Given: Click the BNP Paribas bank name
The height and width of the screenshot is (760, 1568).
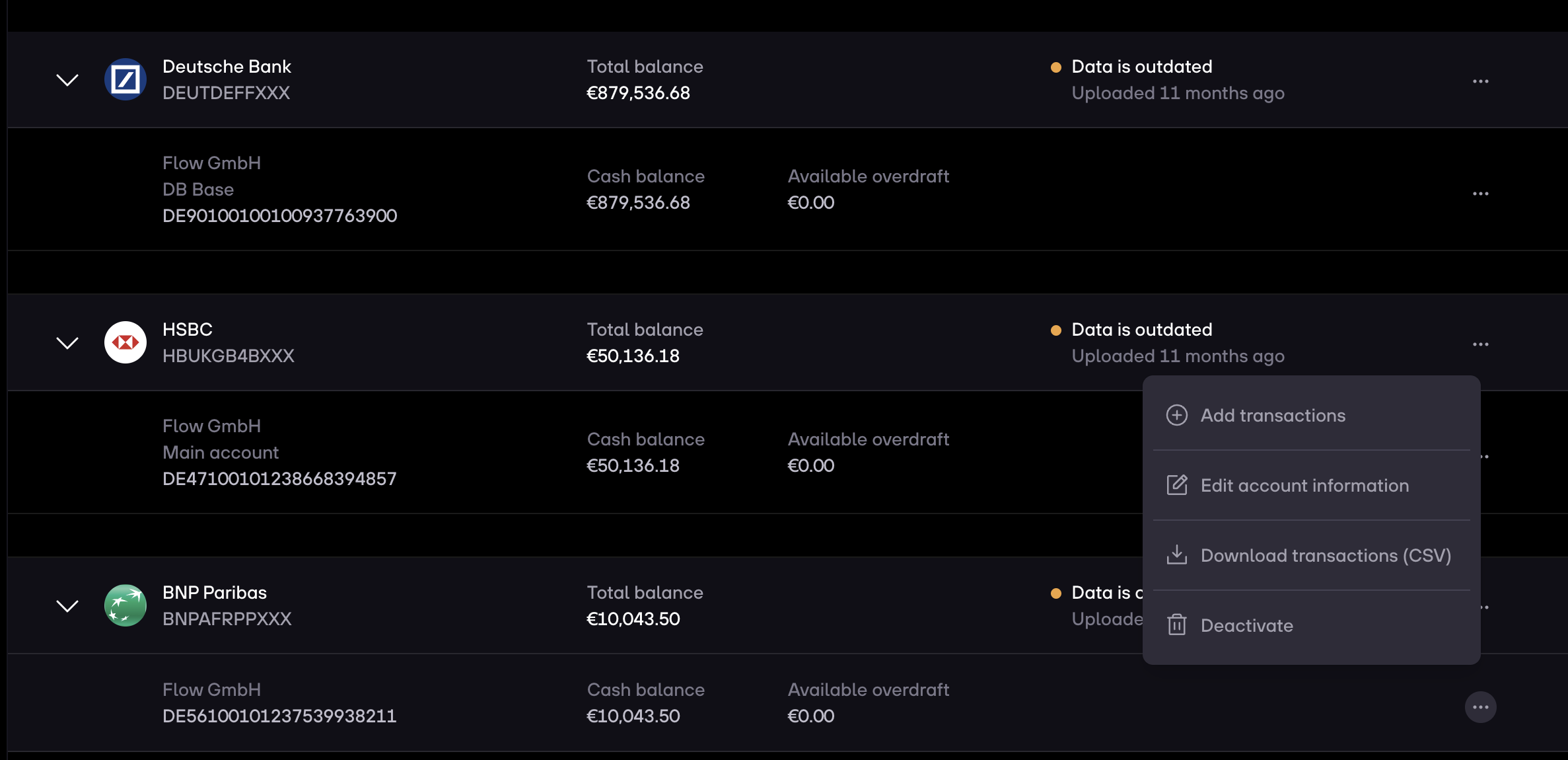Looking at the screenshot, I should coord(215,592).
